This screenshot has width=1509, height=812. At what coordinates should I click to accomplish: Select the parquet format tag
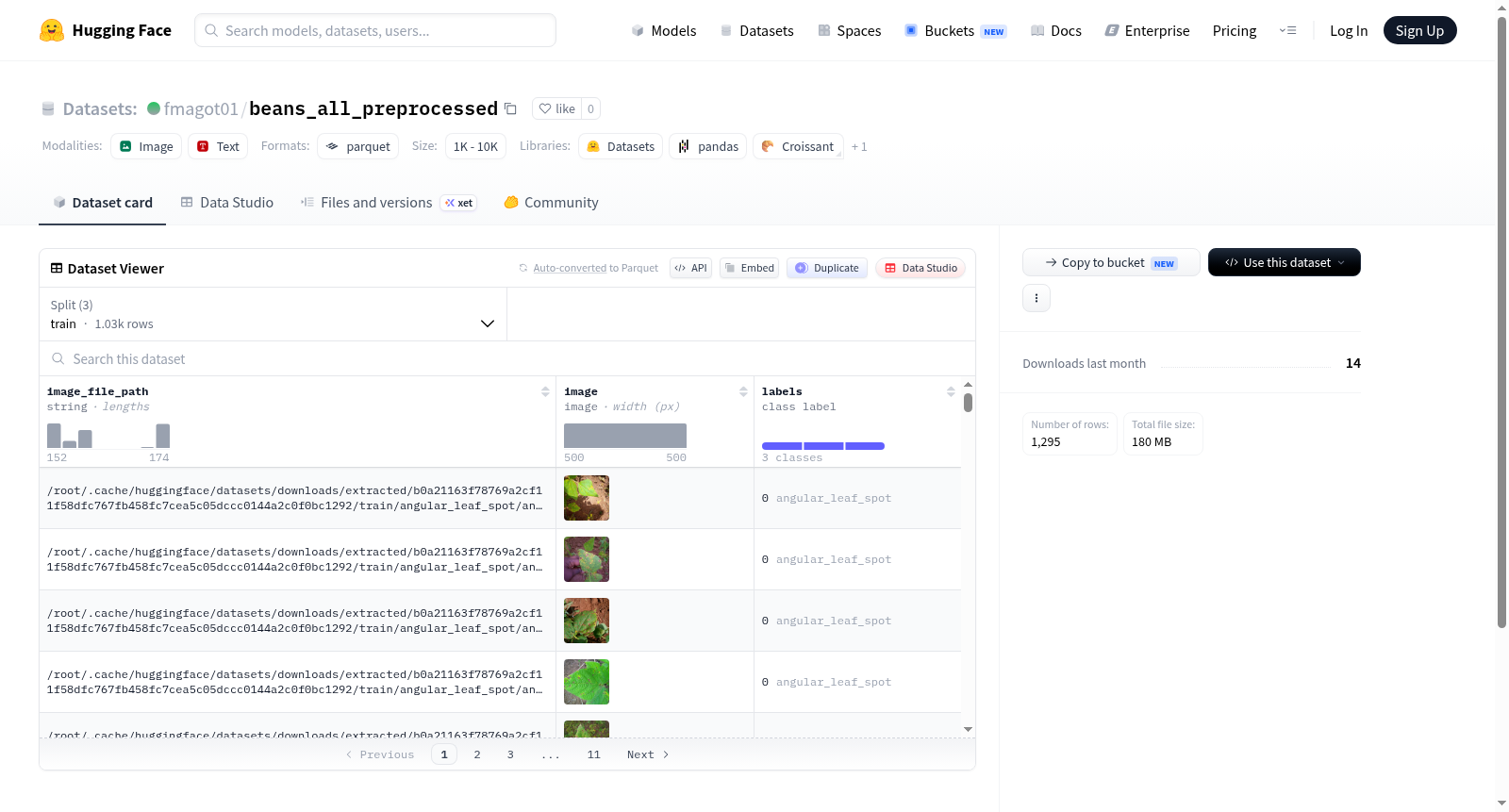pyautogui.click(x=358, y=146)
